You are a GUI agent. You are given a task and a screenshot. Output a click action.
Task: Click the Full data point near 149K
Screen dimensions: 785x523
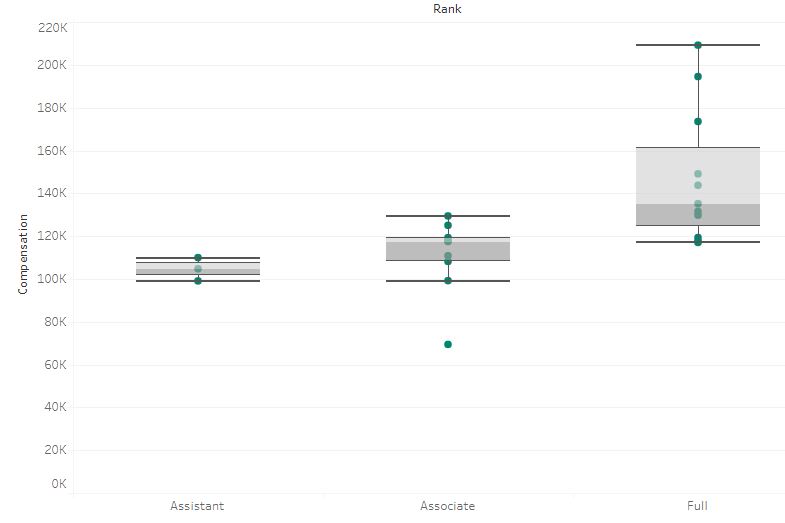tap(698, 174)
